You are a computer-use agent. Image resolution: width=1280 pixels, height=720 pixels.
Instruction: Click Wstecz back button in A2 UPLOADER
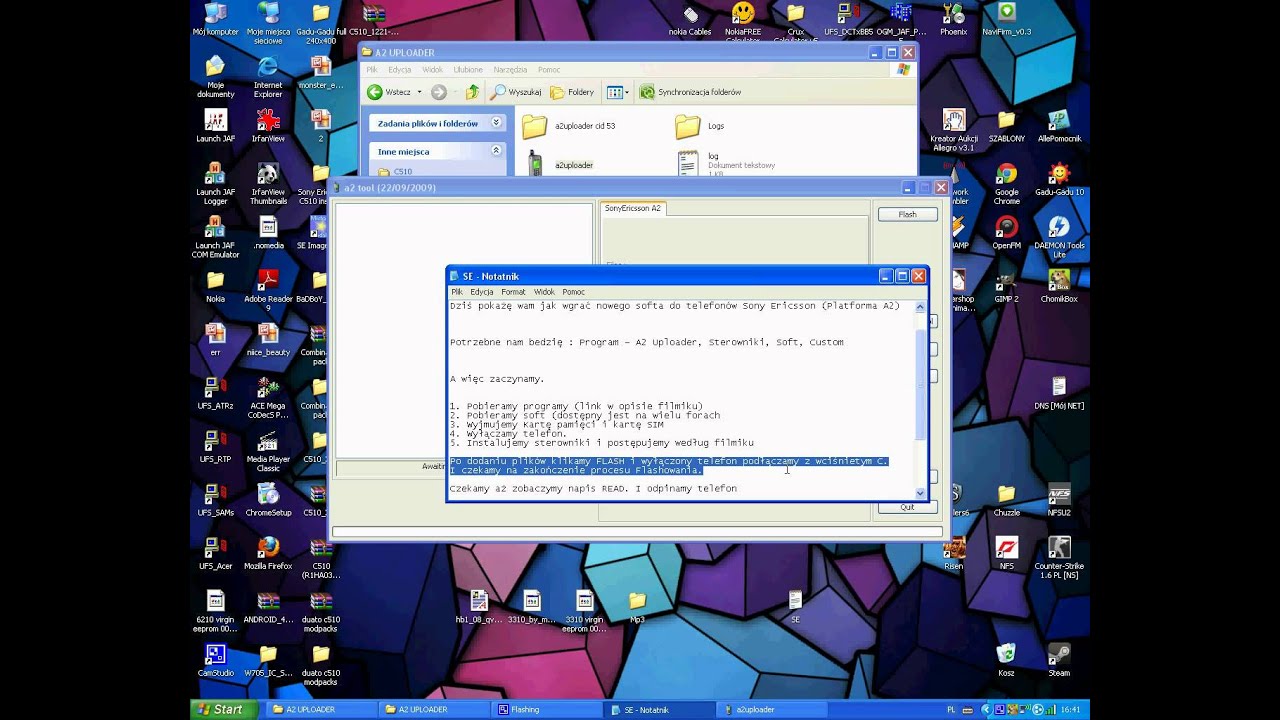pos(391,92)
